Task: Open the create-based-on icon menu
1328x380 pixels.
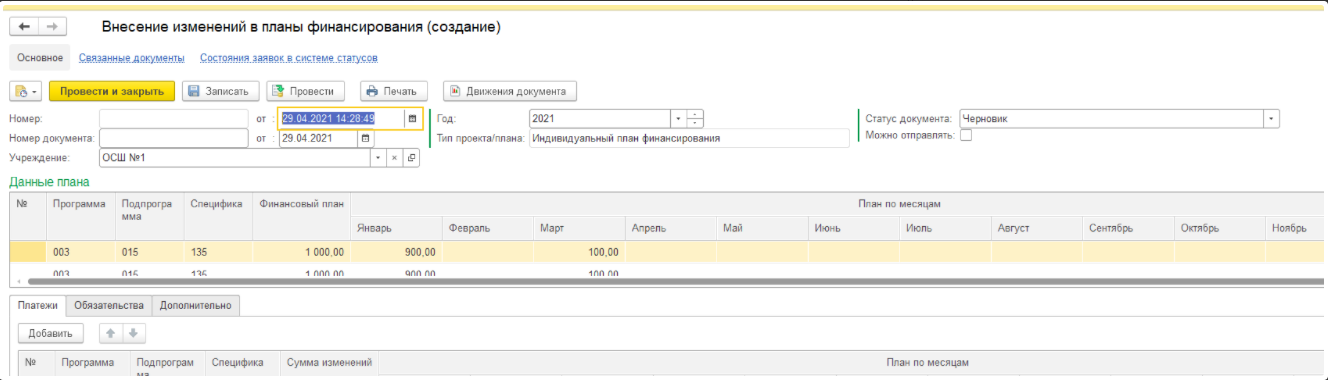Action: tap(25, 91)
